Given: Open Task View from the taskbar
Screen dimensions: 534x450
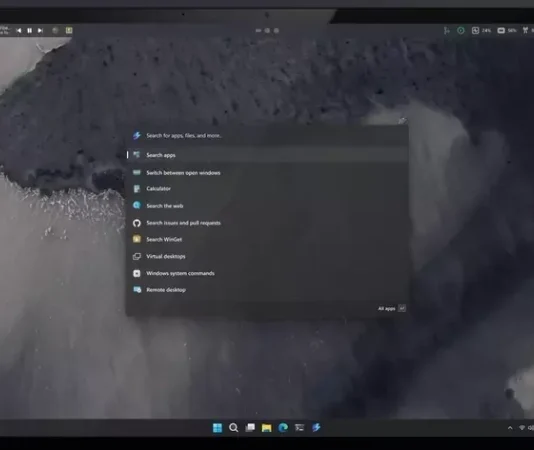Looking at the screenshot, I should [250, 428].
